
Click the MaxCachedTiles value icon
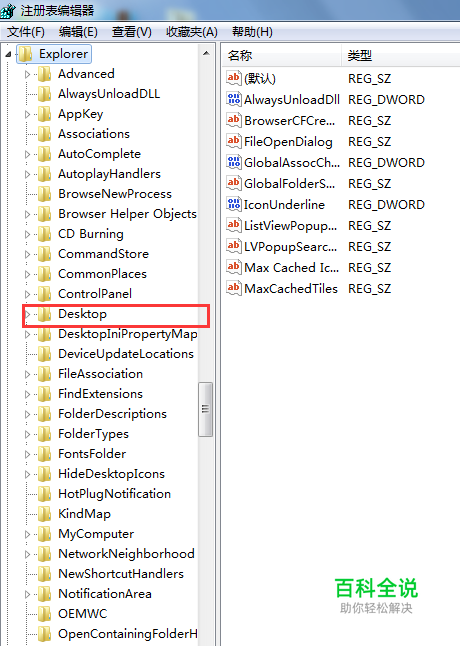pos(234,288)
